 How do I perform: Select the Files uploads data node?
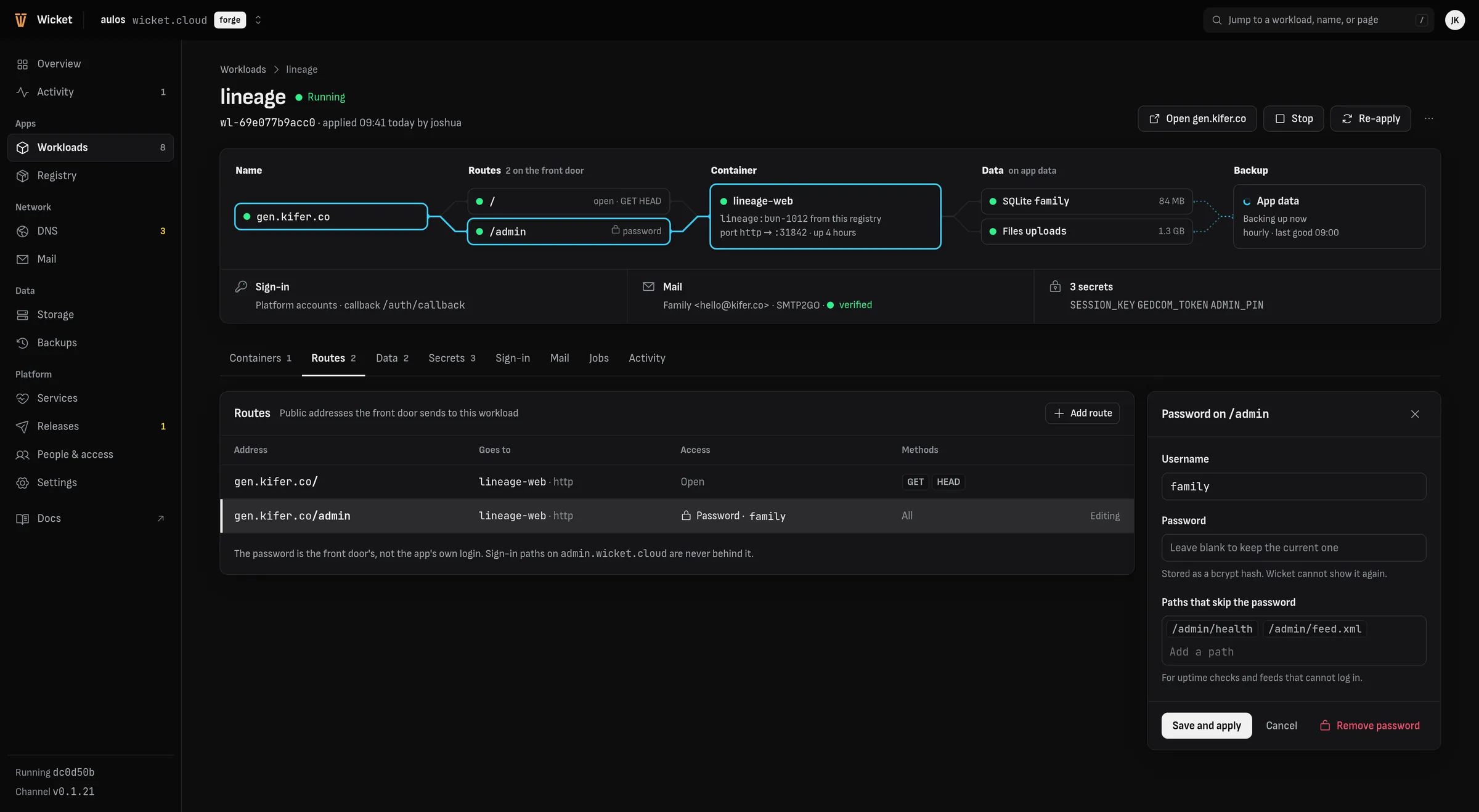(1086, 232)
